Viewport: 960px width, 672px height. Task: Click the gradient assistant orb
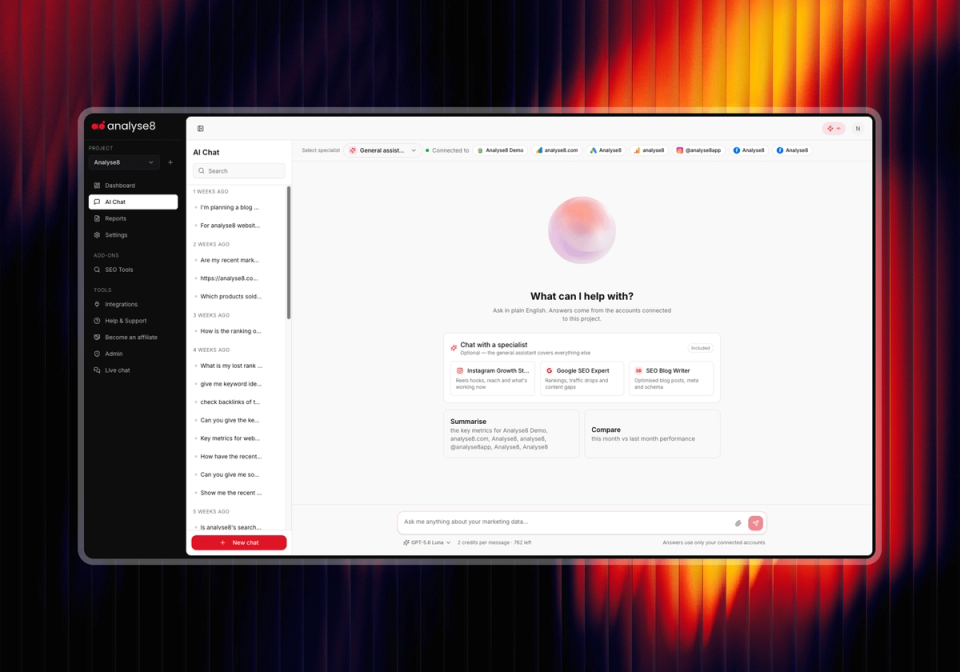tap(582, 230)
